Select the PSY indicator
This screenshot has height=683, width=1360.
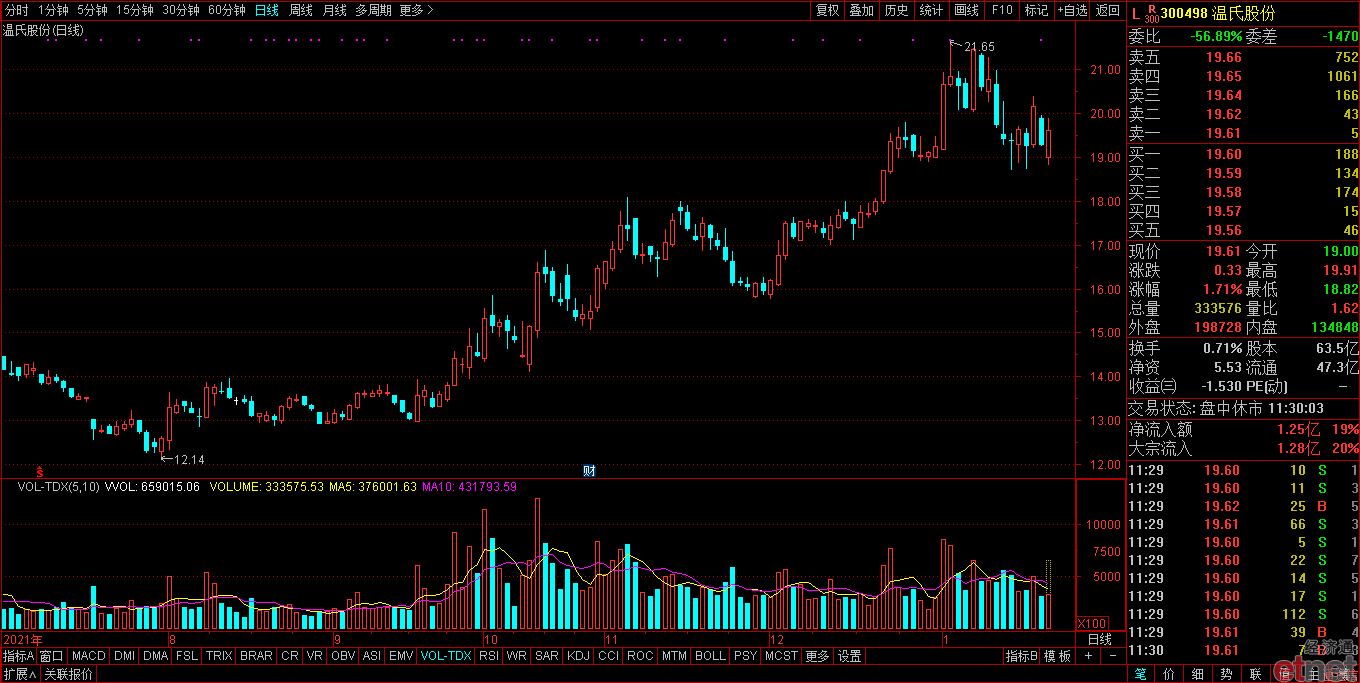745,656
